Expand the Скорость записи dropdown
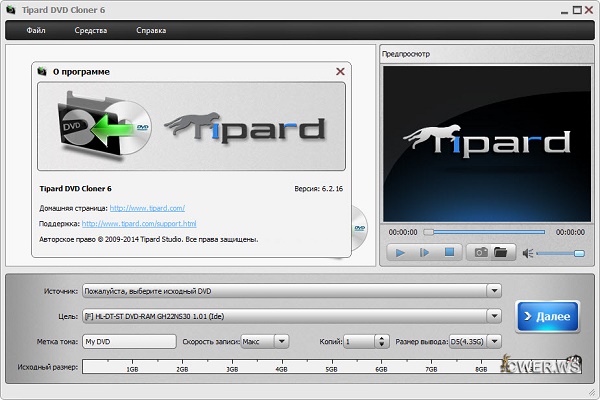The height and width of the screenshot is (400, 600). coord(282,341)
